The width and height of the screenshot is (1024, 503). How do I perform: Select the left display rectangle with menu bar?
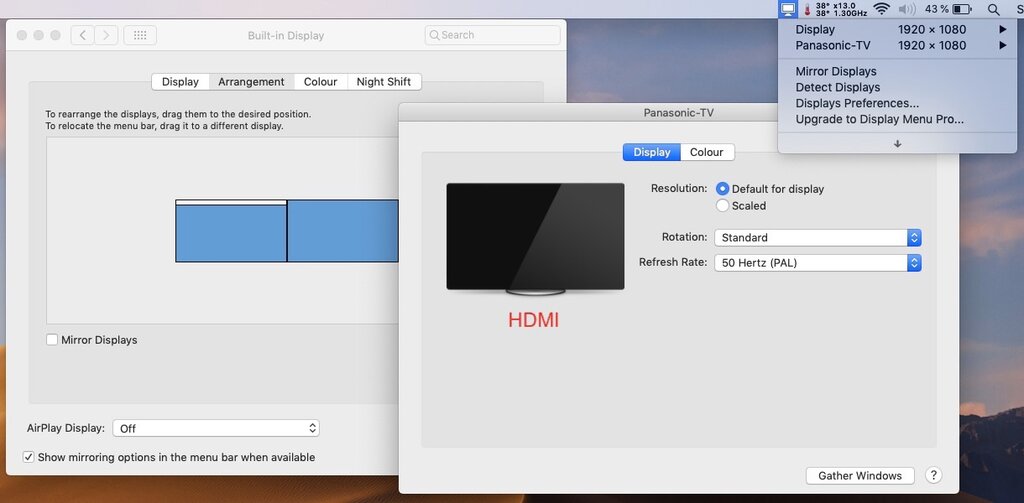point(231,231)
